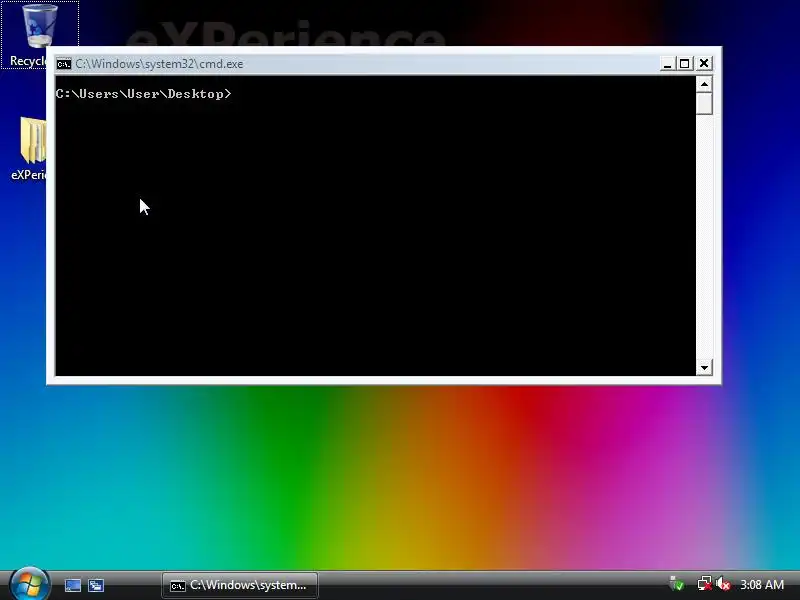The height and width of the screenshot is (600, 800).
Task: Open Switch between windows quick launch icon
Action: pyautogui.click(x=96, y=585)
